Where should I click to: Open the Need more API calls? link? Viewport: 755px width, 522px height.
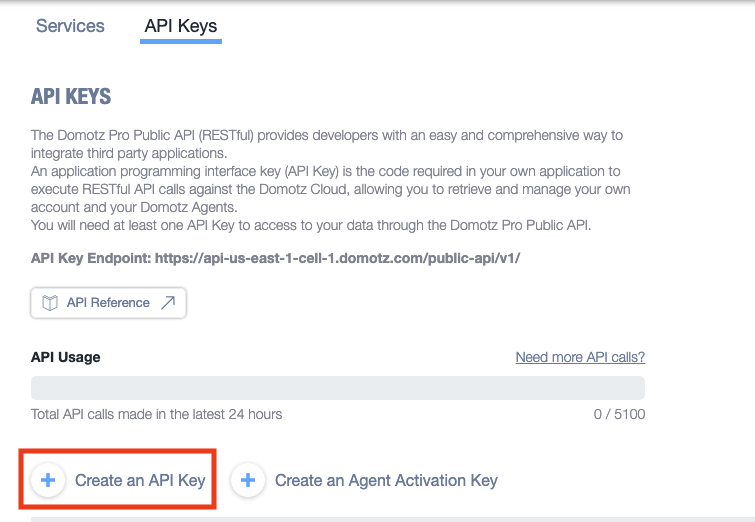click(x=580, y=357)
